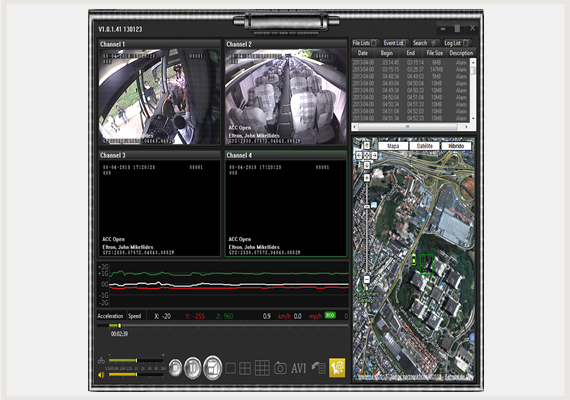Image resolution: width=570 pixels, height=400 pixels.
Task: Switch the map to Satélite view
Action: point(424,146)
